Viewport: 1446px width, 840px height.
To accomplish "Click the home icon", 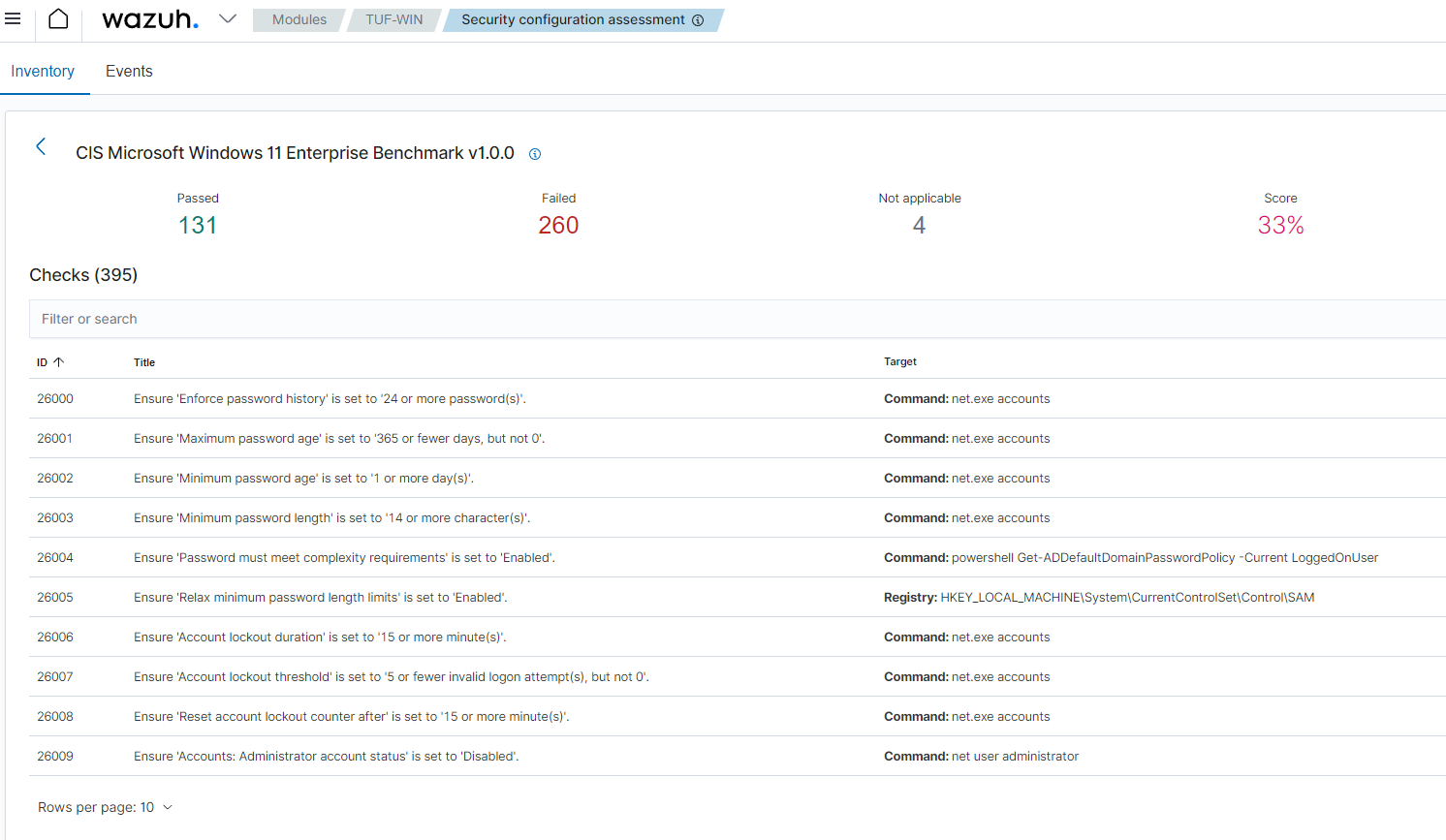I will click(x=58, y=19).
